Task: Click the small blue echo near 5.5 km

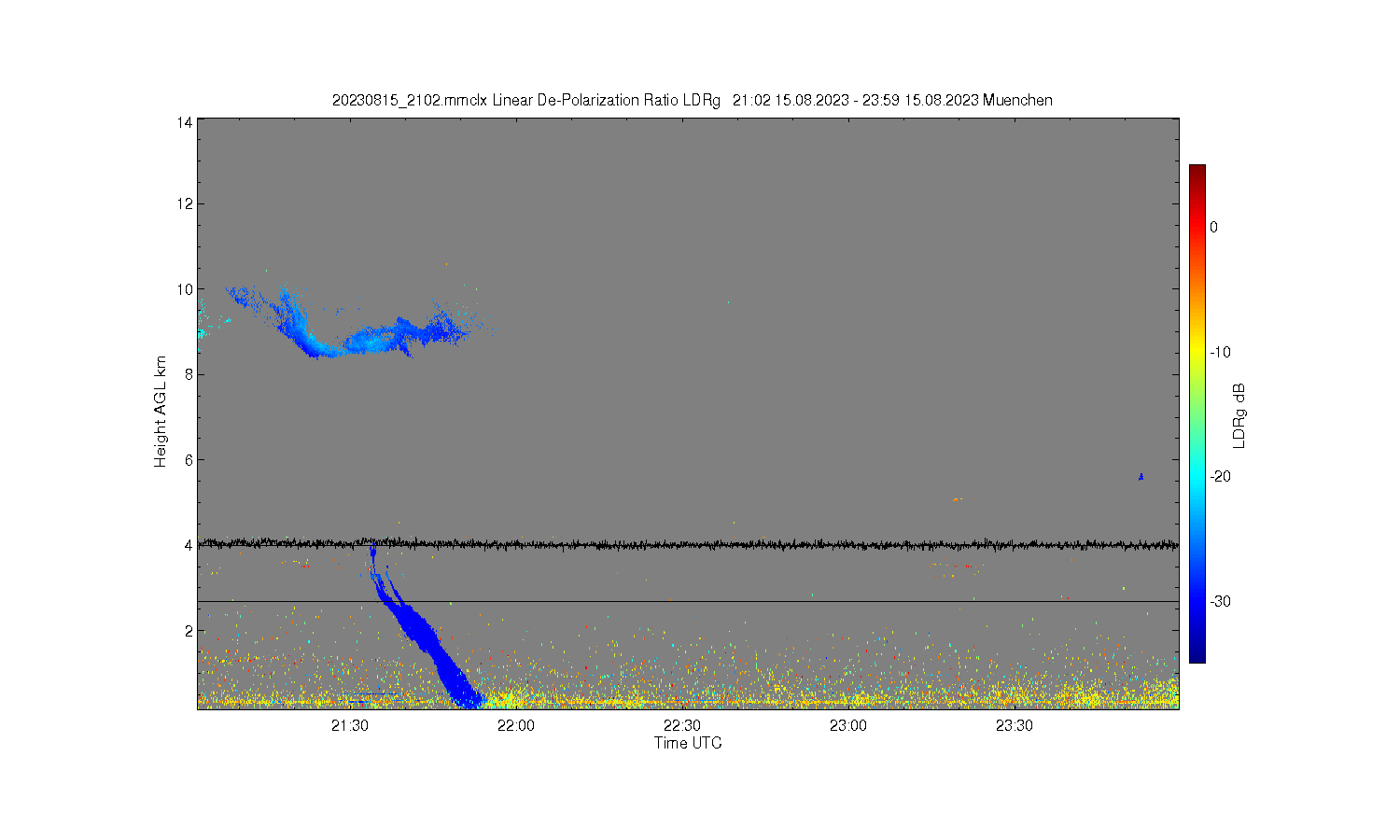Action: point(1141,477)
